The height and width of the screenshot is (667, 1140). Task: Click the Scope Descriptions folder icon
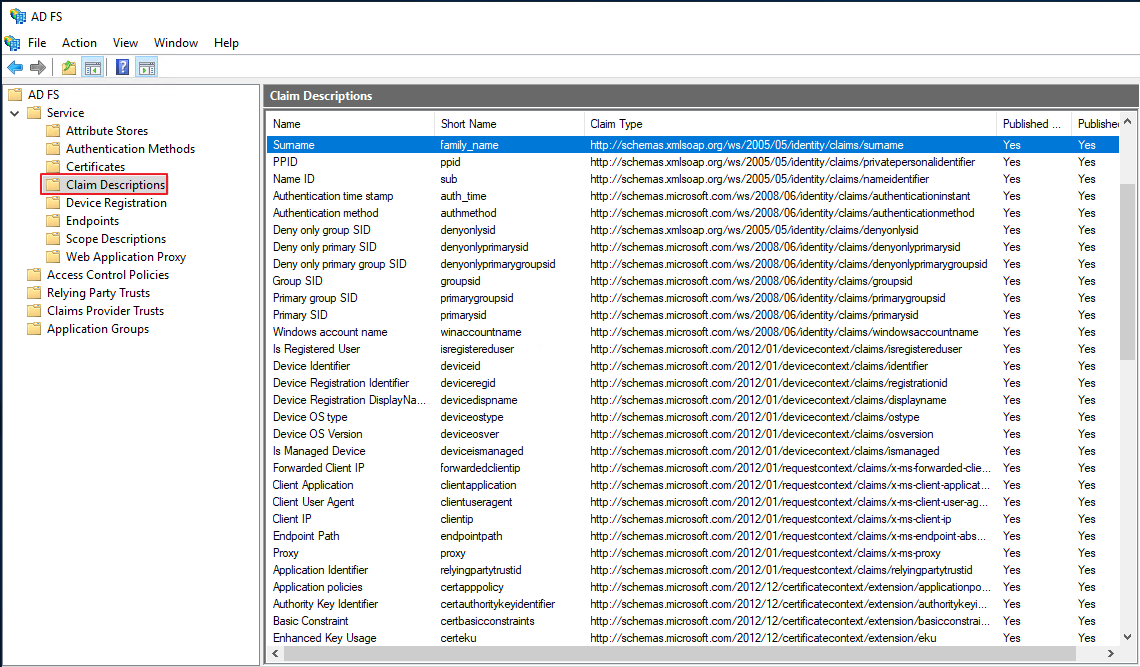[53, 239]
